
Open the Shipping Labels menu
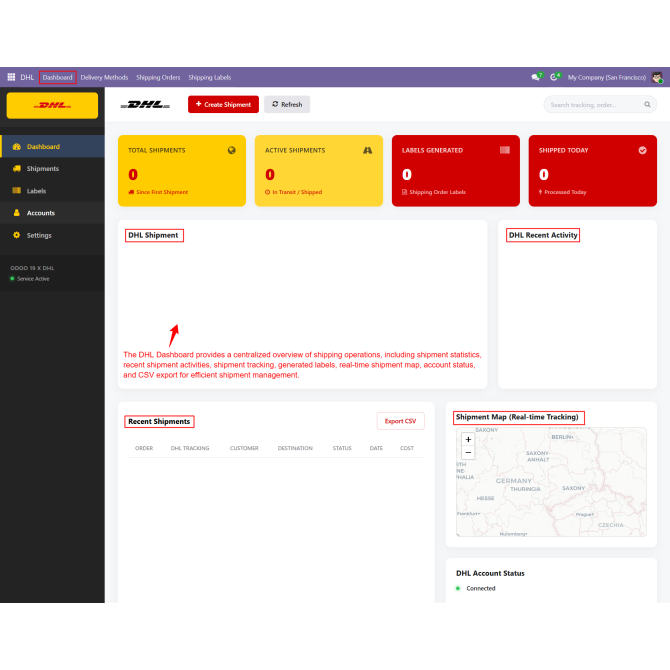pos(210,77)
